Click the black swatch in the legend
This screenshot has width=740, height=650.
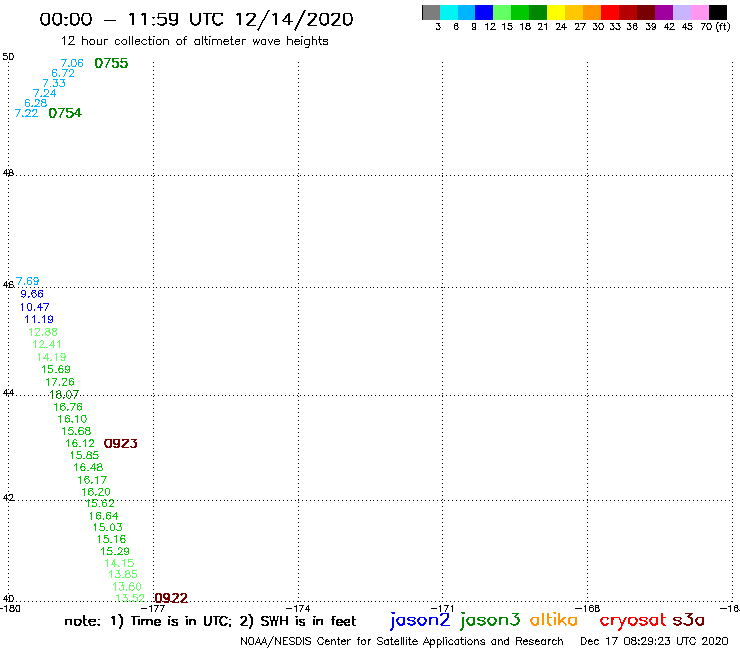(x=718, y=12)
